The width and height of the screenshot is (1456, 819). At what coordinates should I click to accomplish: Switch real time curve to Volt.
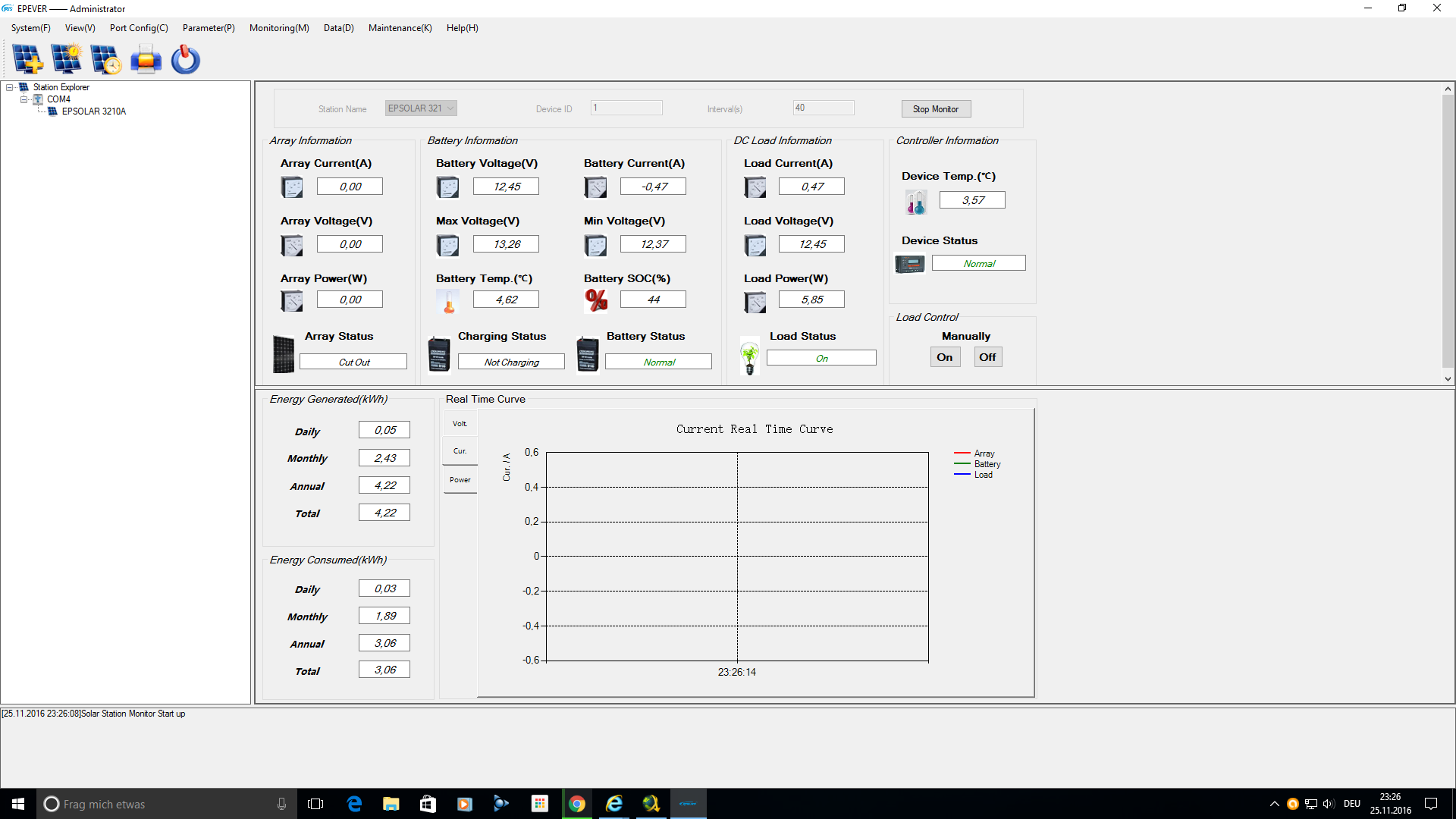click(x=460, y=424)
